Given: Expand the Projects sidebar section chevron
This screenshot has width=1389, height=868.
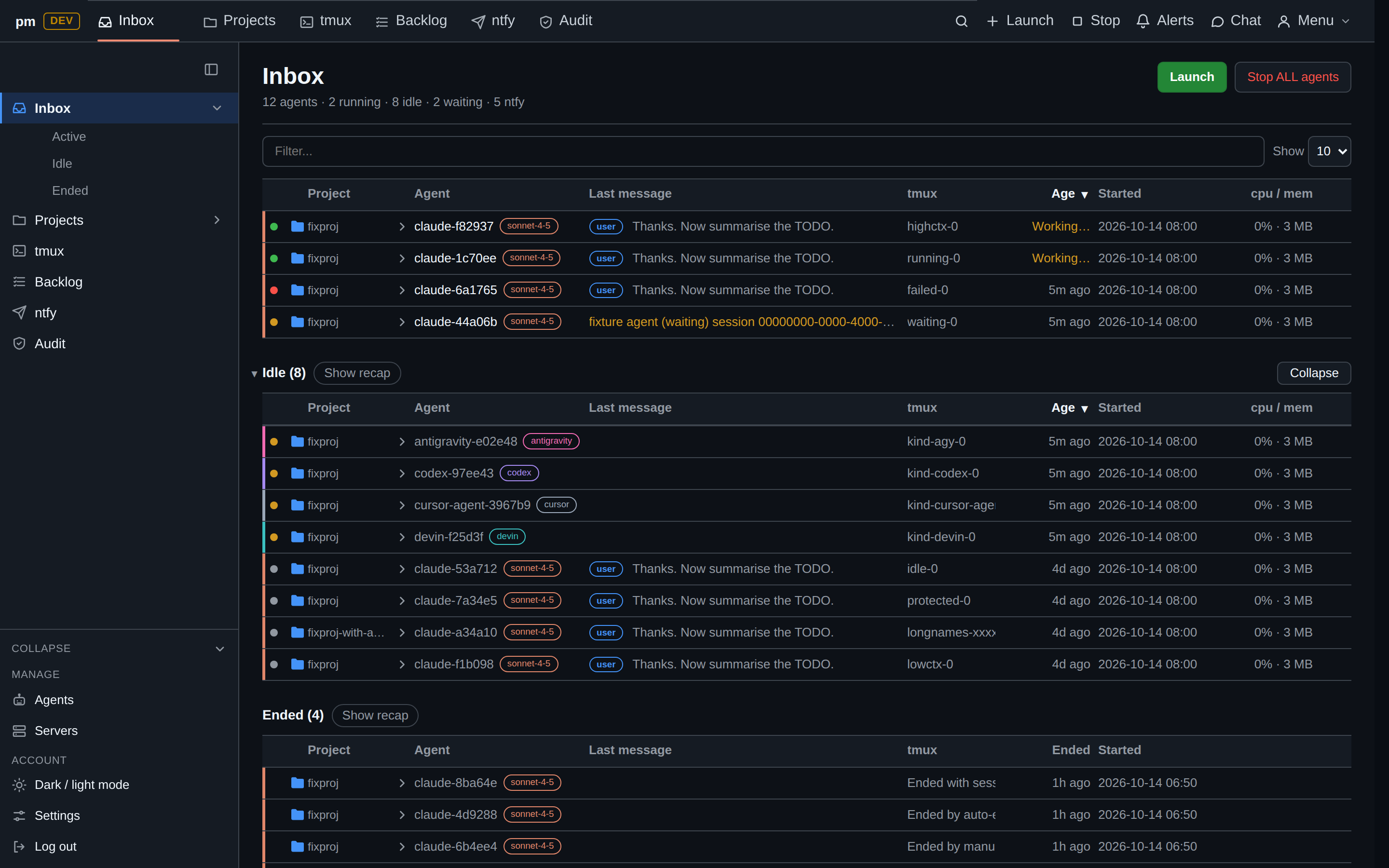Looking at the screenshot, I should [x=217, y=220].
